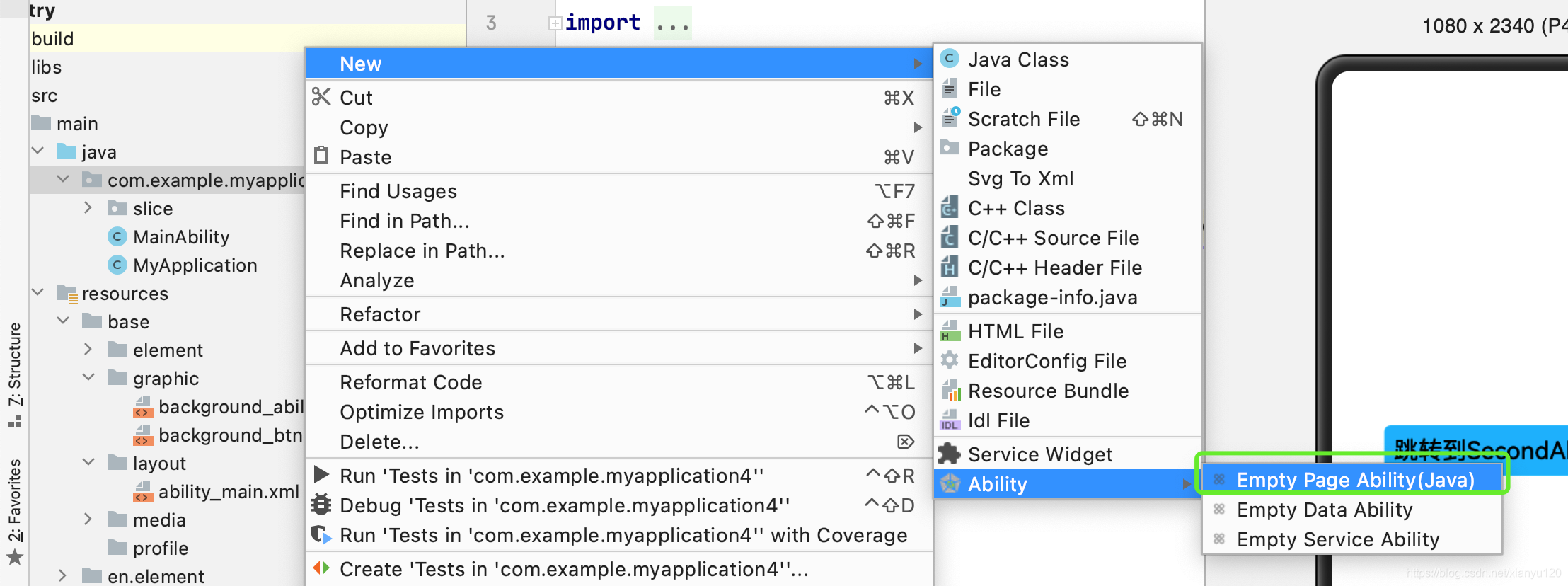This screenshot has height=586, width=1568.
Task: Click the EditorConfig File gear icon
Action: tap(950, 360)
